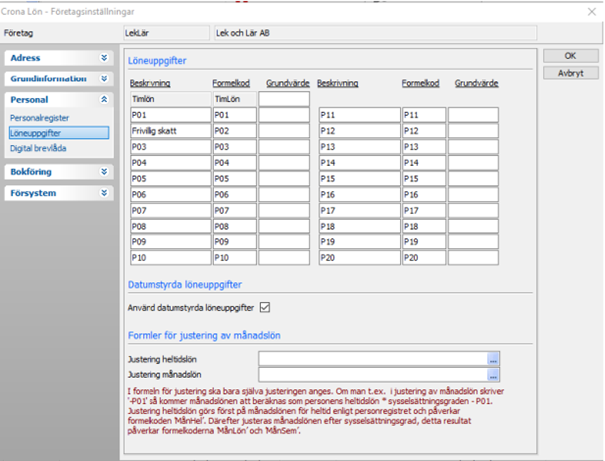Click the Justering månadslön text field
Screen dimensions: 605x461
coord(372,374)
